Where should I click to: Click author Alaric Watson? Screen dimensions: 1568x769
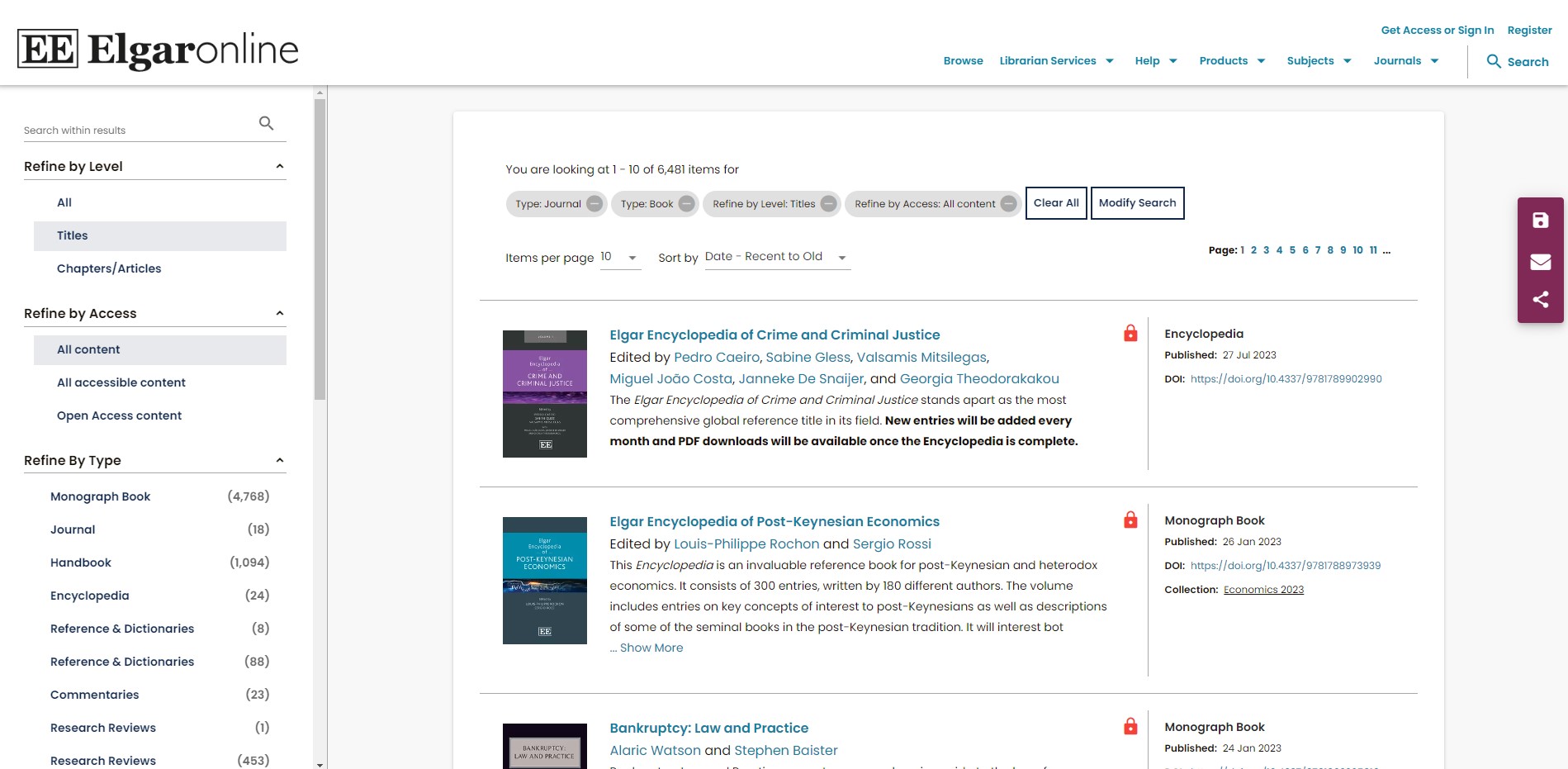point(655,750)
